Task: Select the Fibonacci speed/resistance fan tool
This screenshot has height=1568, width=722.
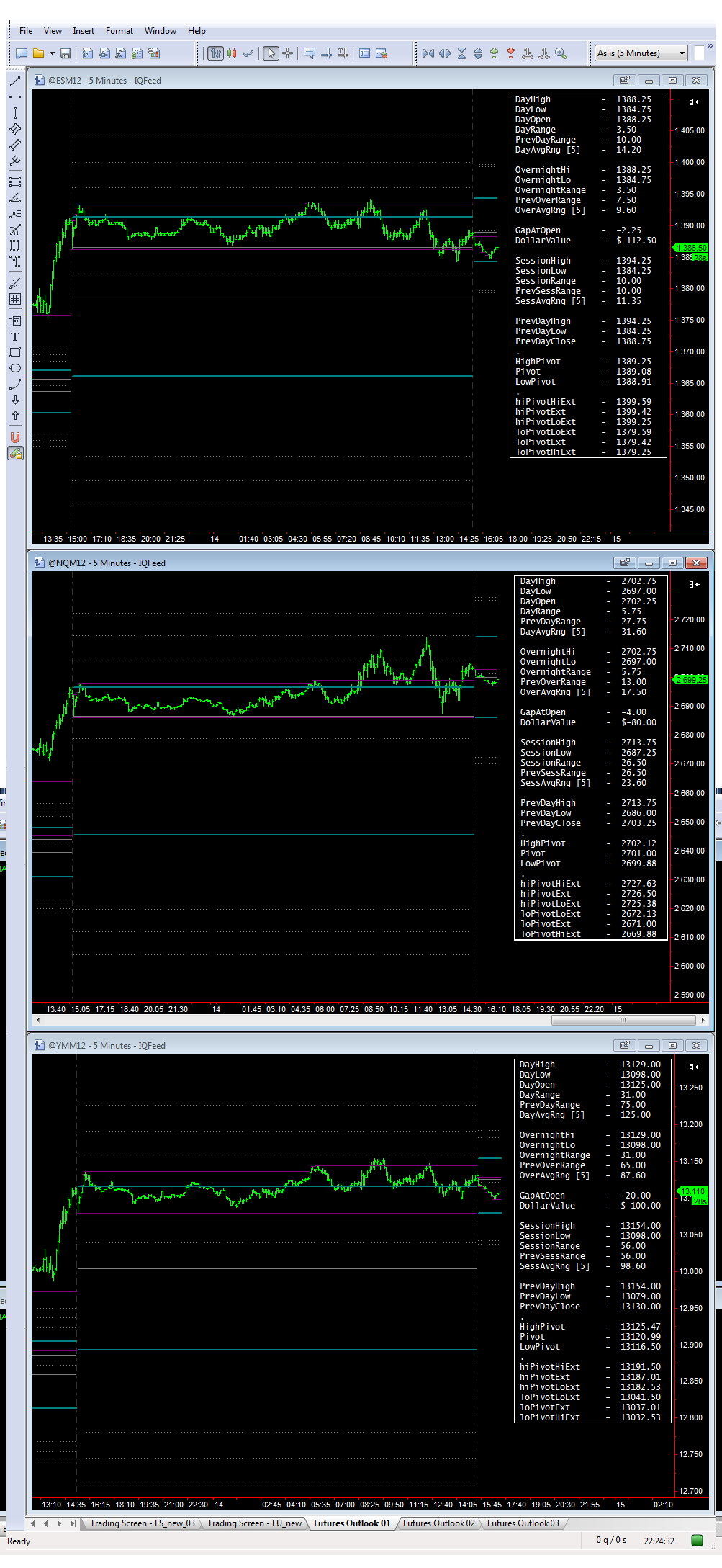Action: 14,198
